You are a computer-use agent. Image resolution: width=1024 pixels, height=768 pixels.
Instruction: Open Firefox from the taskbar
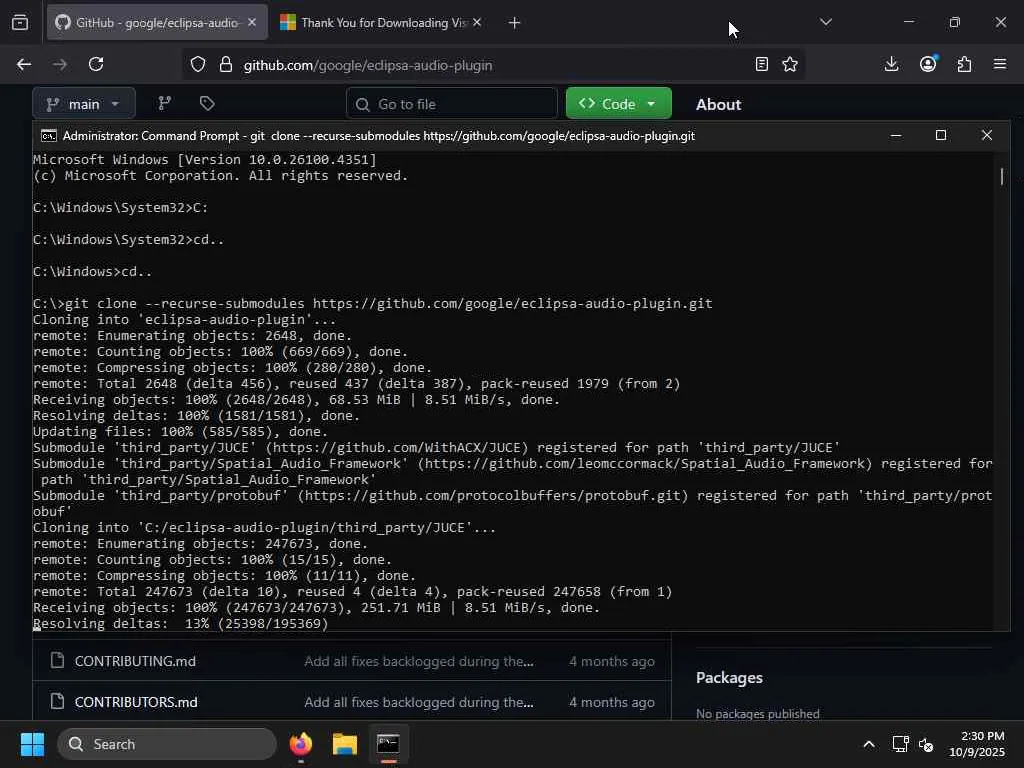point(301,744)
